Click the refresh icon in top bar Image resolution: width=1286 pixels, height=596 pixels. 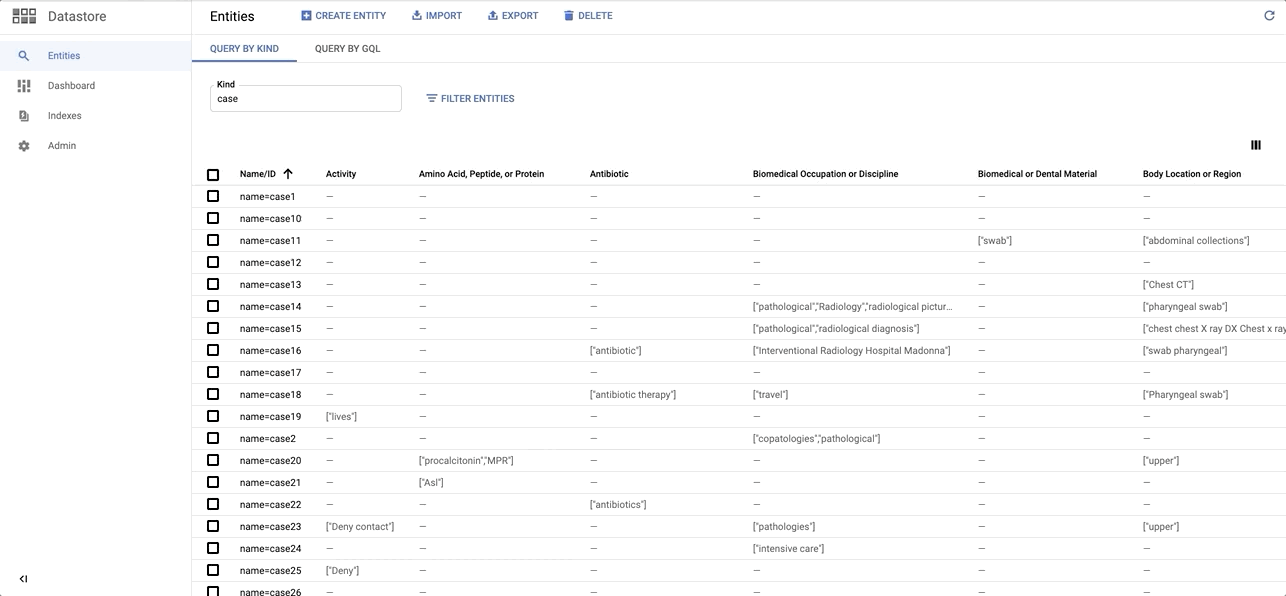(x=1269, y=16)
